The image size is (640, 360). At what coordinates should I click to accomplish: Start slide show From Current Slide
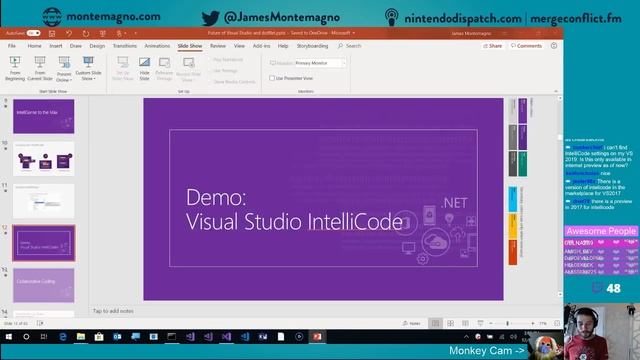point(40,69)
